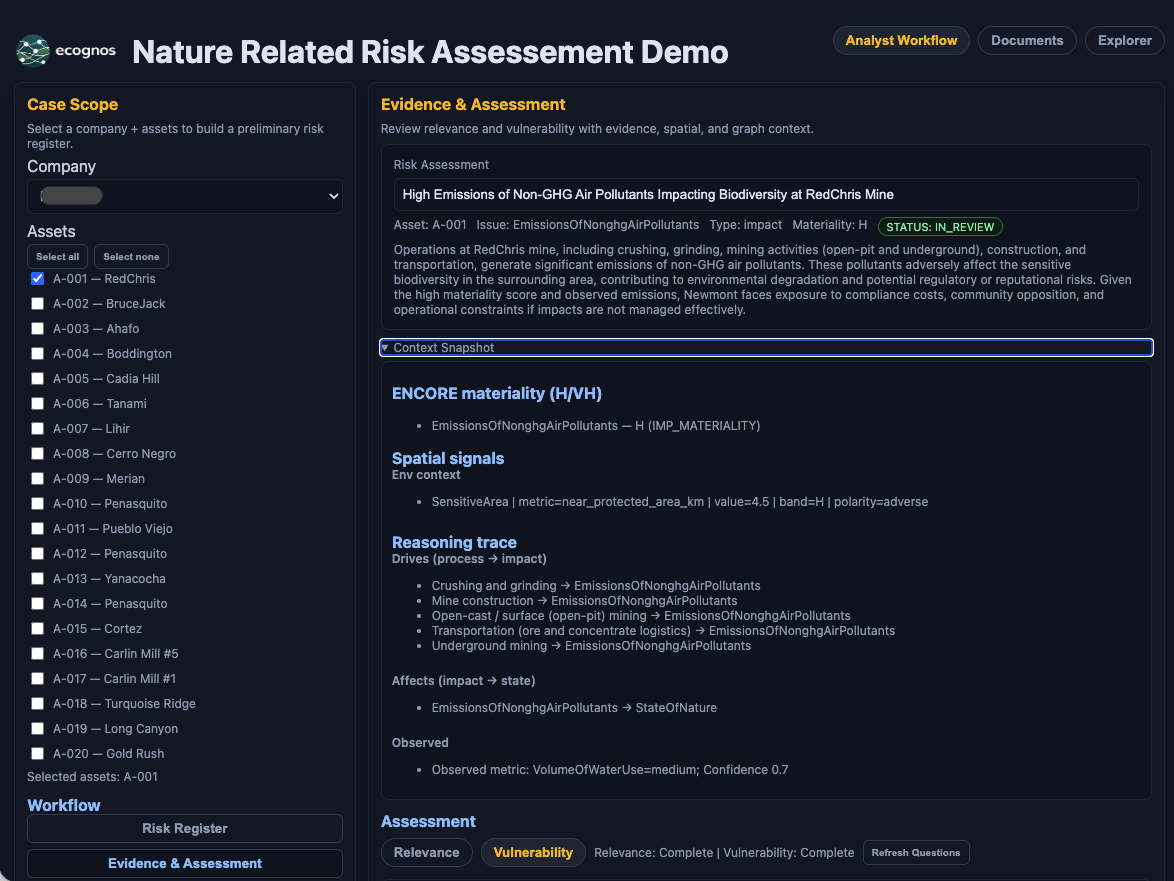Image resolution: width=1174 pixels, height=881 pixels.
Task: Click the risk assessment title input field
Action: pyautogui.click(x=765, y=195)
